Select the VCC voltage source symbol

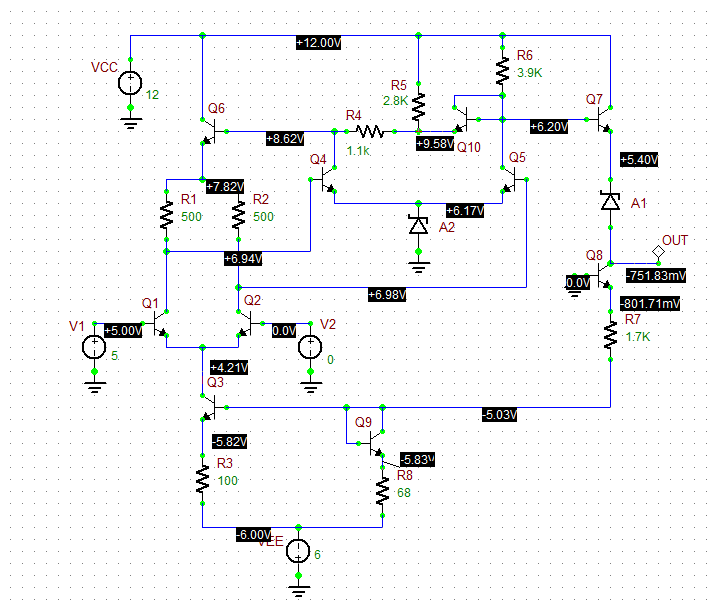[x=130, y=84]
